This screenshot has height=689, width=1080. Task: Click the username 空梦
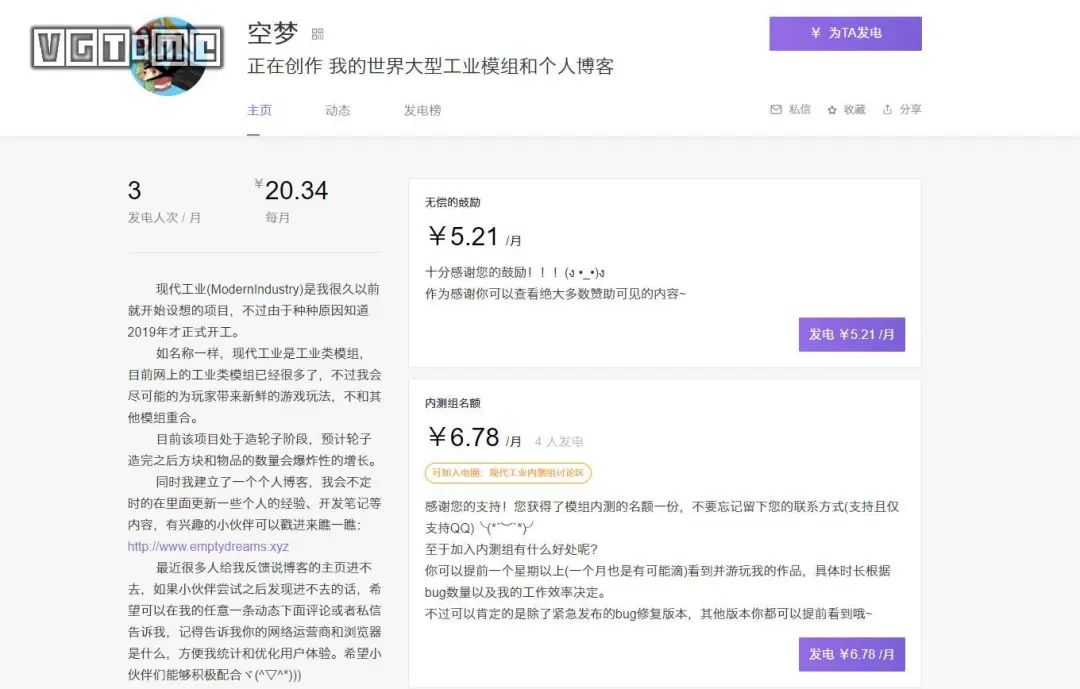(x=273, y=33)
